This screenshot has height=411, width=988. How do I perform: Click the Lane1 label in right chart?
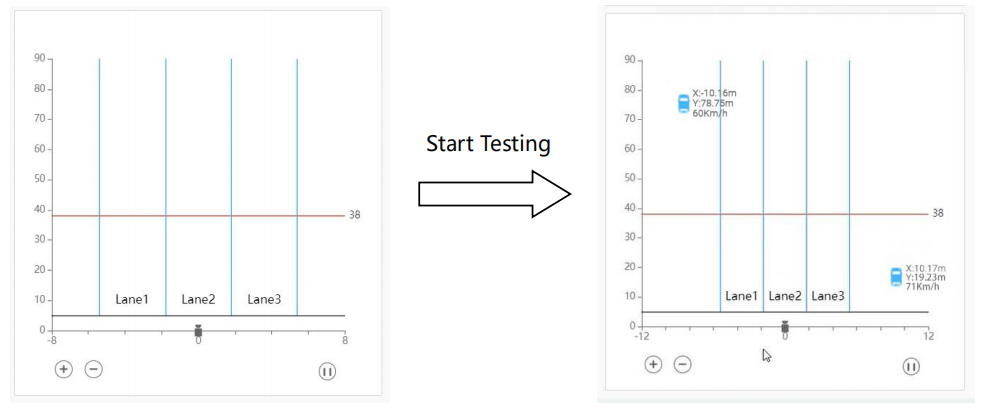742,296
